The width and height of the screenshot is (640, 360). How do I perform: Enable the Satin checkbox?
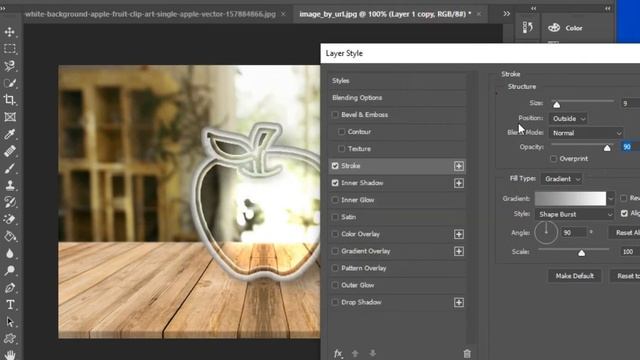[335, 217]
